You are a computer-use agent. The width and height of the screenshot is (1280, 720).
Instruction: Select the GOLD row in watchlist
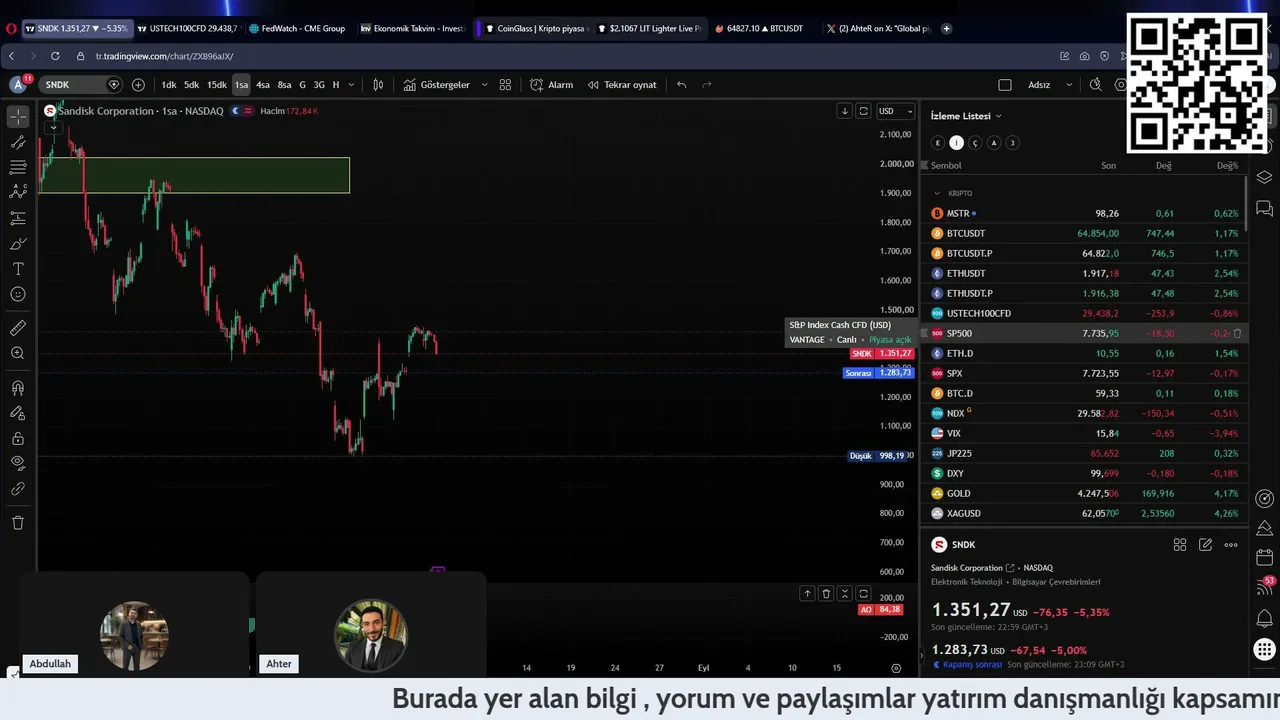(1085, 493)
